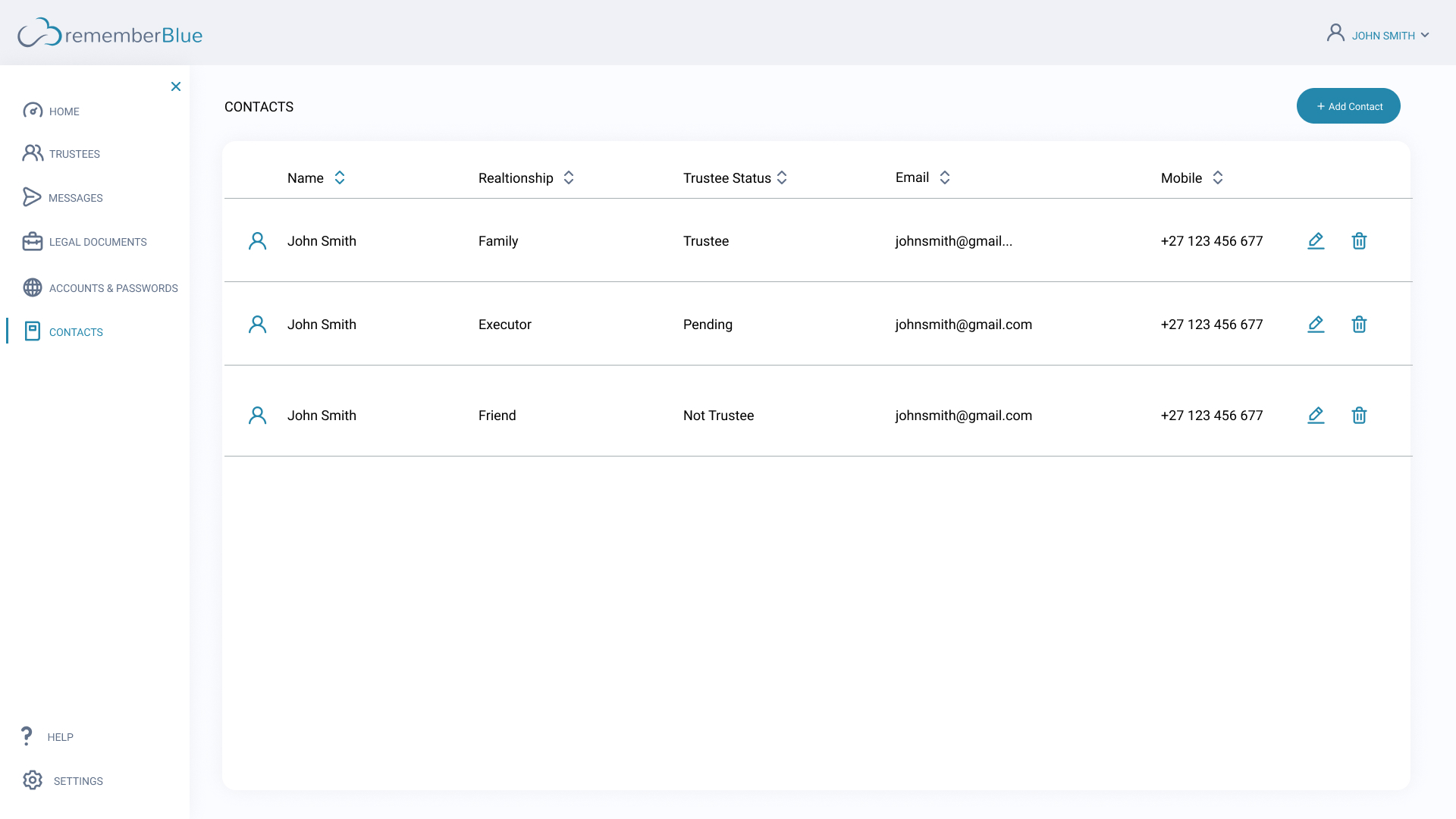
Task: Delete the Family contact row
Action: (x=1359, y=241)
